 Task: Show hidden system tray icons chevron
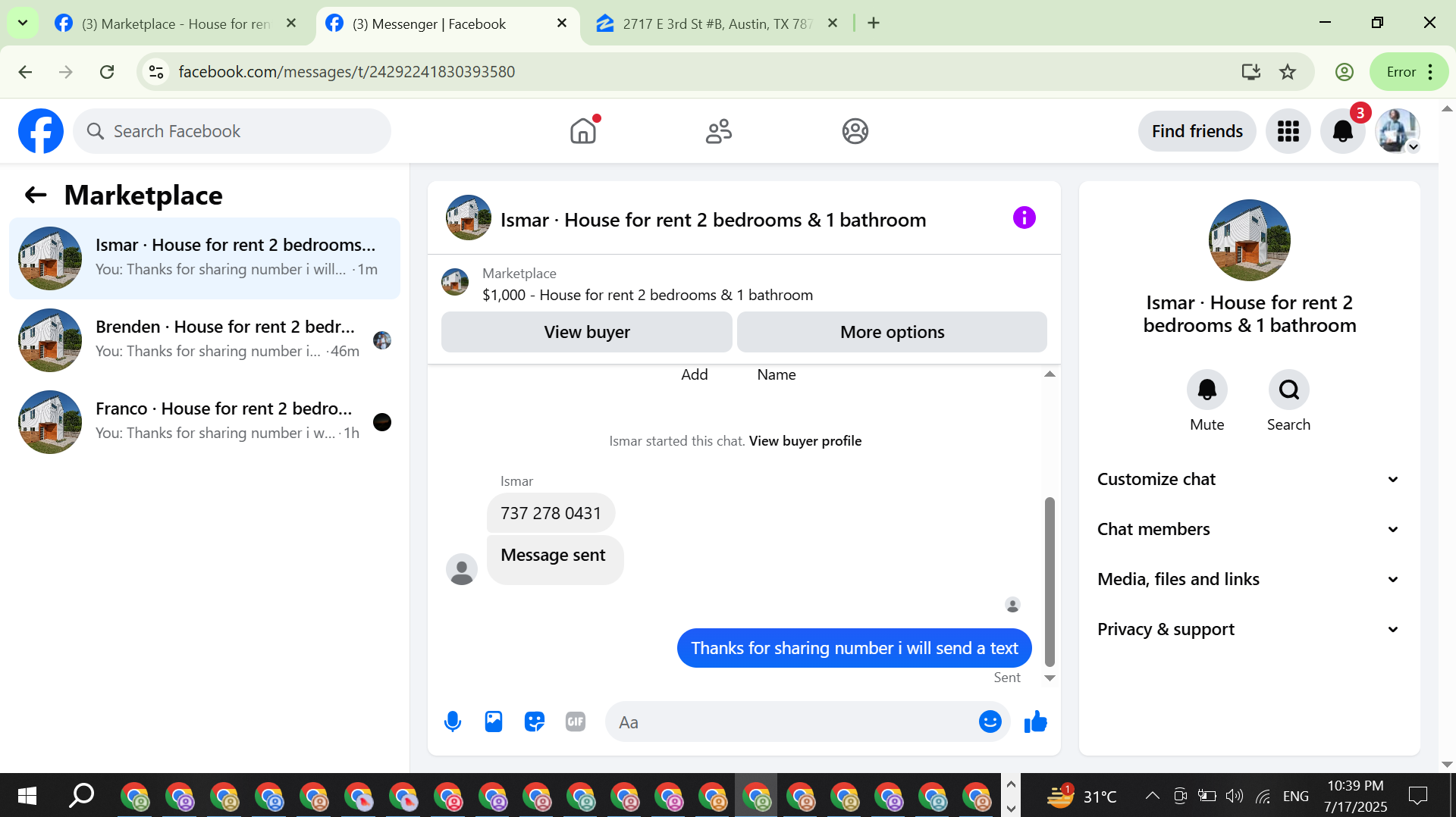(1152, 796)
